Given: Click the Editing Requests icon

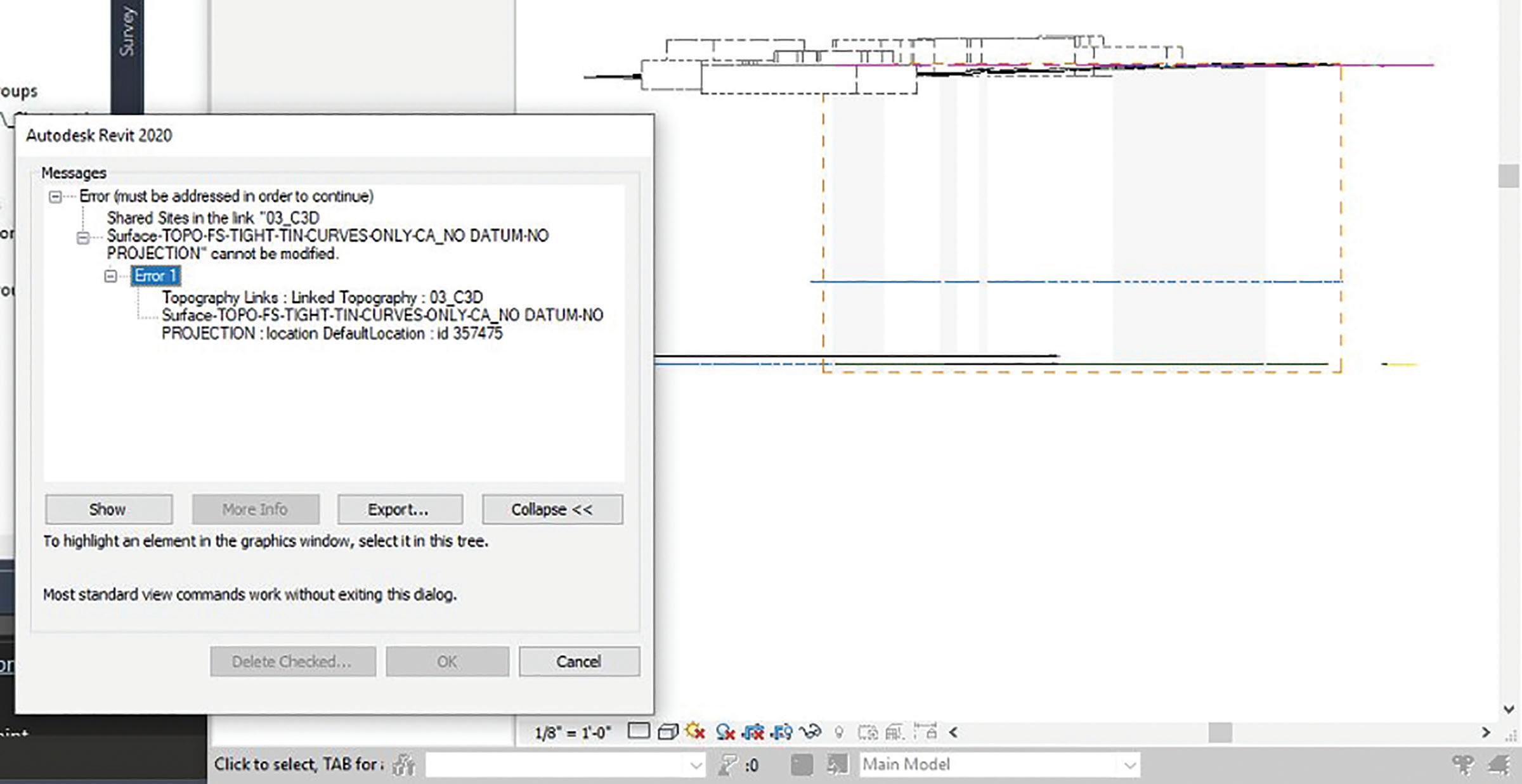Looking at the screenshot, I should (x=729, y=765).
